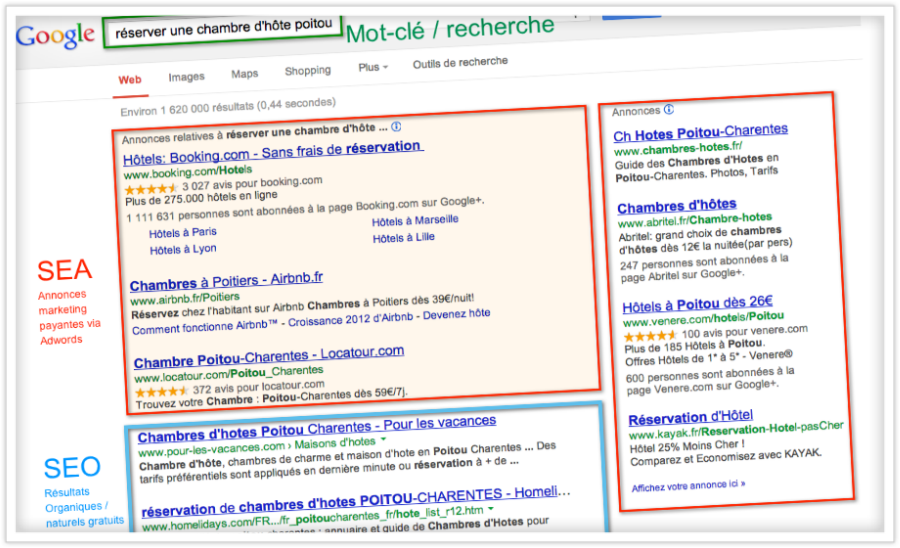Click the www.abritel.fr/Chambre-hotes URL text
The width and height of the screenshot is (900, 548).
point(695,220)
